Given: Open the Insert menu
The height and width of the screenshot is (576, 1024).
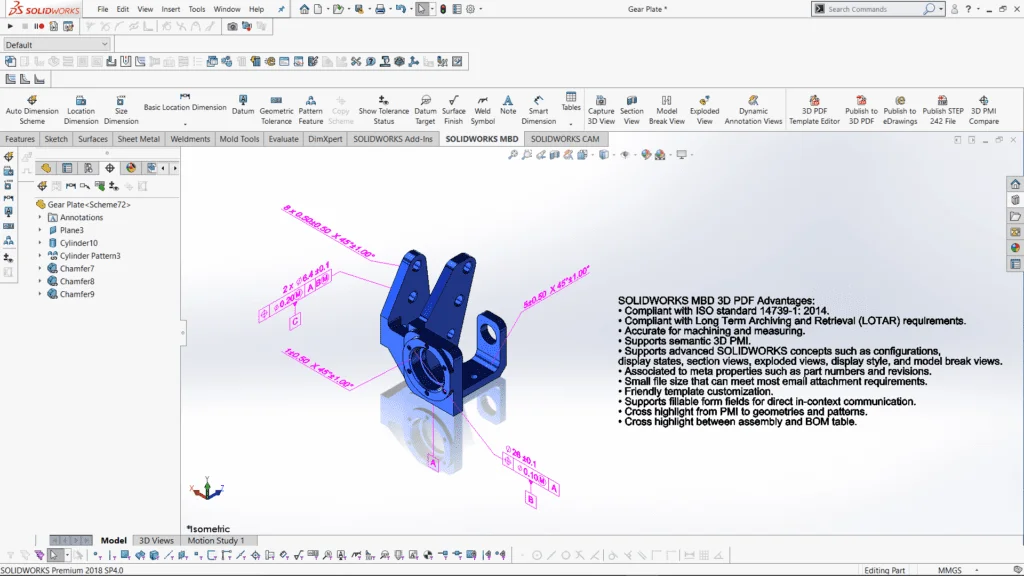Looking at the screenshot, I should click(170, 9).
